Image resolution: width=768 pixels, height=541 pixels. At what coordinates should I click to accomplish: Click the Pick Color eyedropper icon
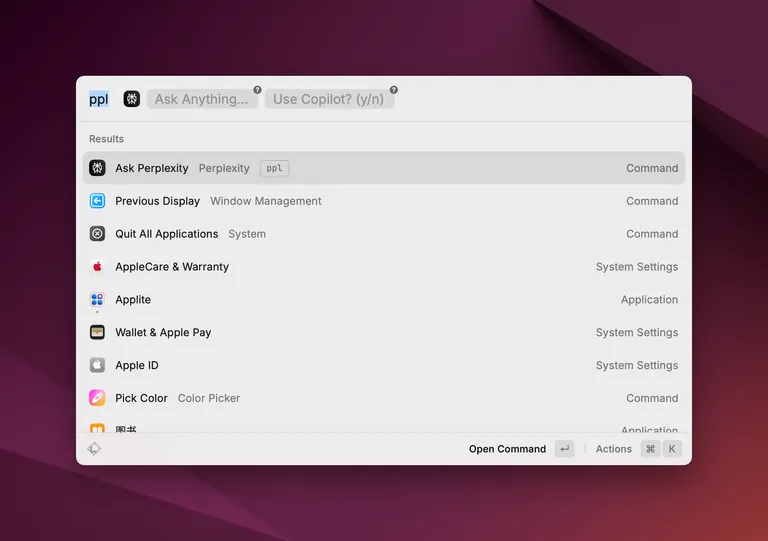[97, 398]
